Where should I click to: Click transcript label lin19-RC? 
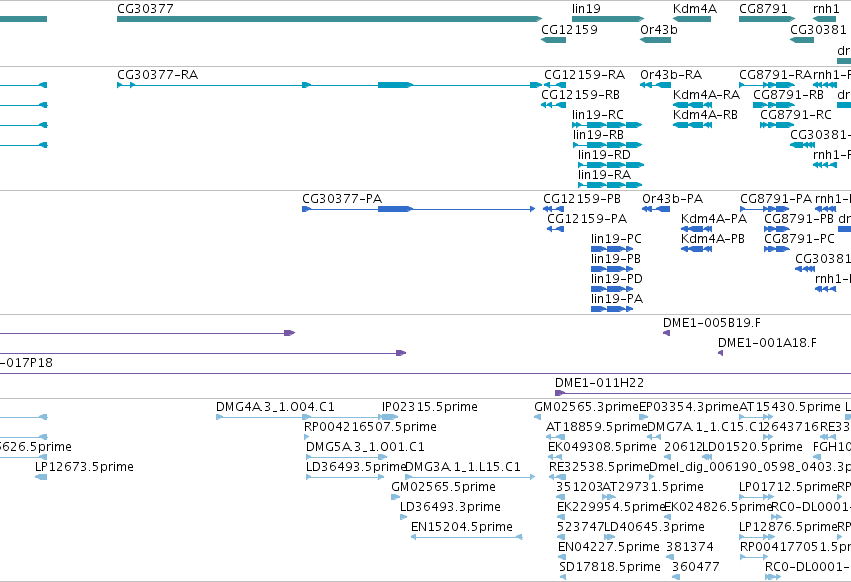(598, 115)
